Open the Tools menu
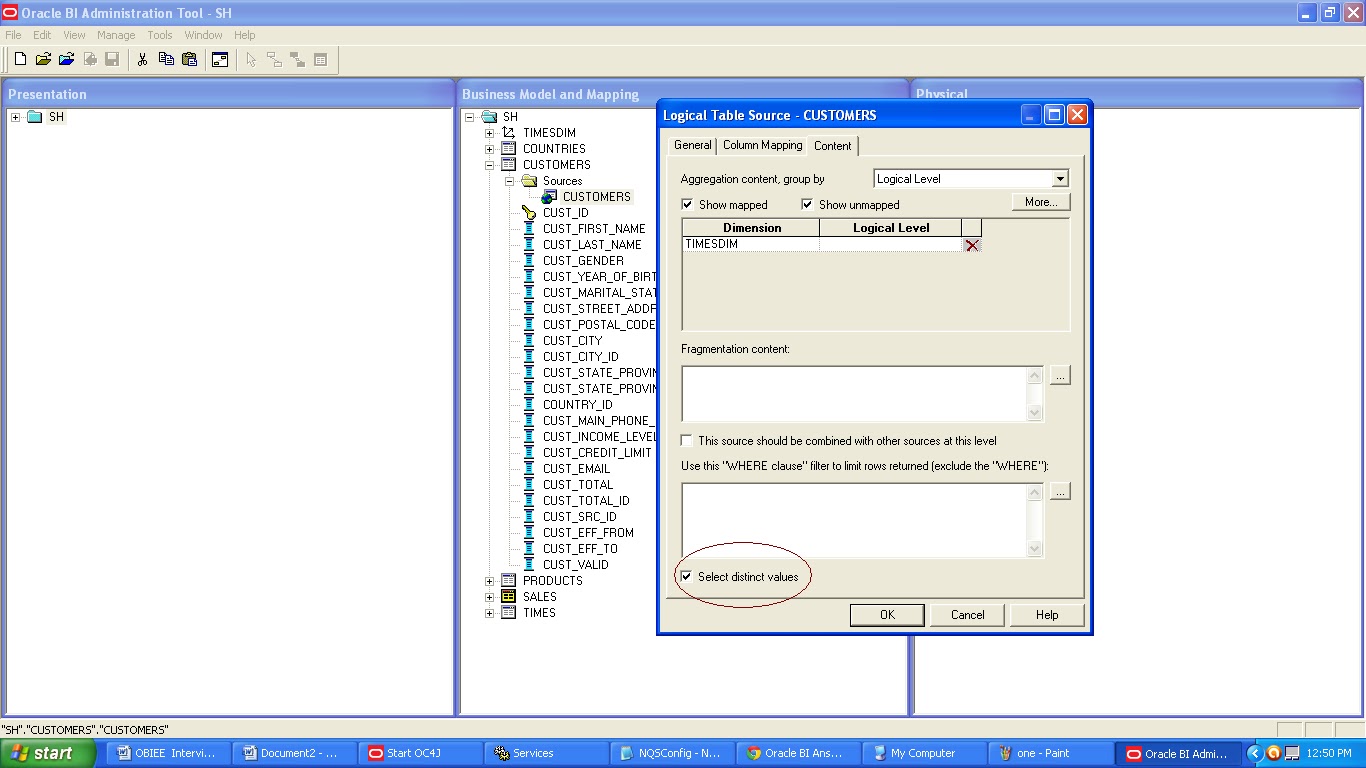 pyautogui.click(x=160, y=35)
